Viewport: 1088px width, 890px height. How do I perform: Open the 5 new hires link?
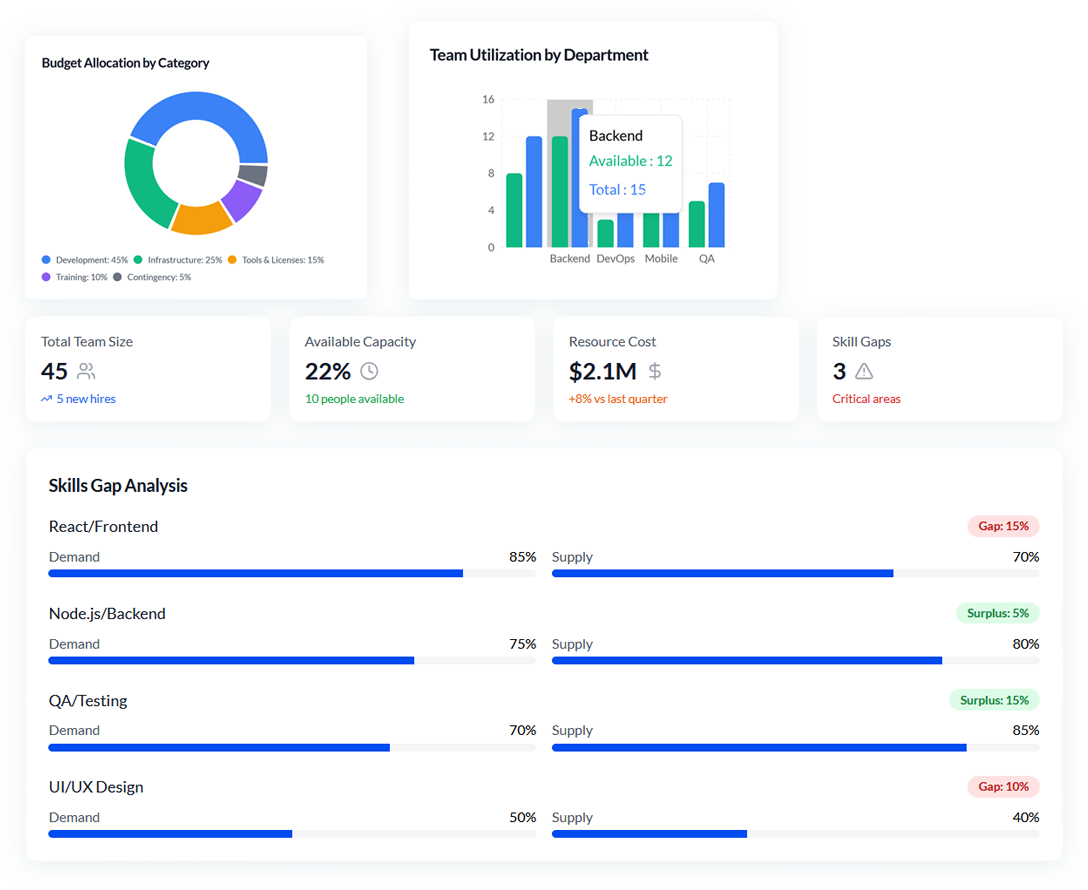tap(86, 399)
